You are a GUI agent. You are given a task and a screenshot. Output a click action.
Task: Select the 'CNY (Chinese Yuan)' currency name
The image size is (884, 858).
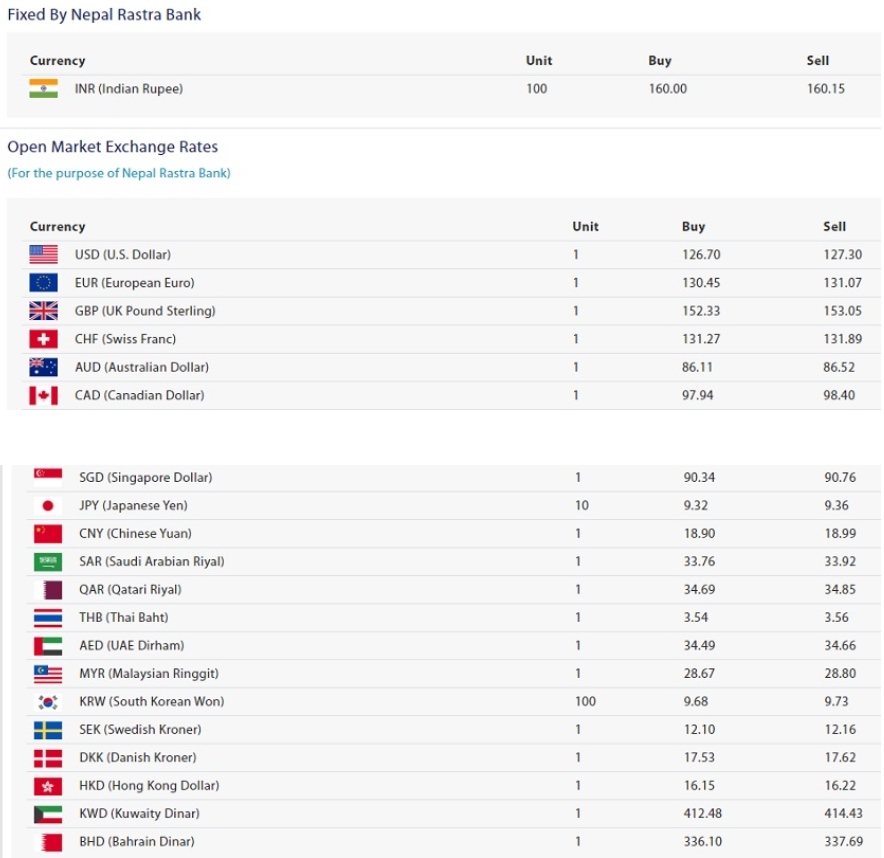(x=135, y=533)
